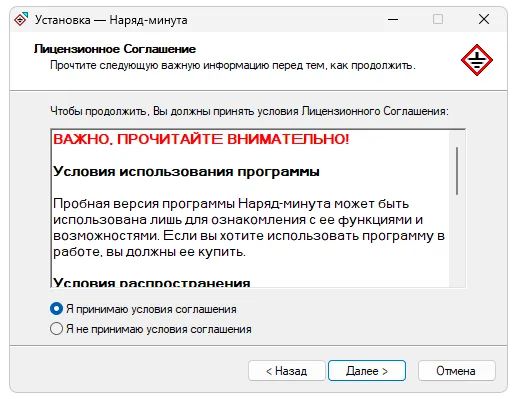Minimize the installer window
The image size is (515, 399).
393,19
